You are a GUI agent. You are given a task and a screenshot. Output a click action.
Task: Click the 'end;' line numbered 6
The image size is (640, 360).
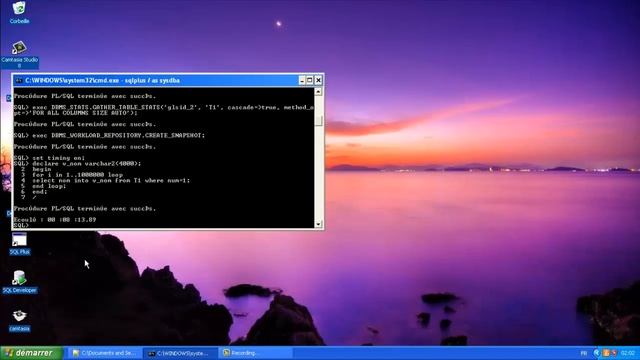pyautogui.click(x=34, y=191)
